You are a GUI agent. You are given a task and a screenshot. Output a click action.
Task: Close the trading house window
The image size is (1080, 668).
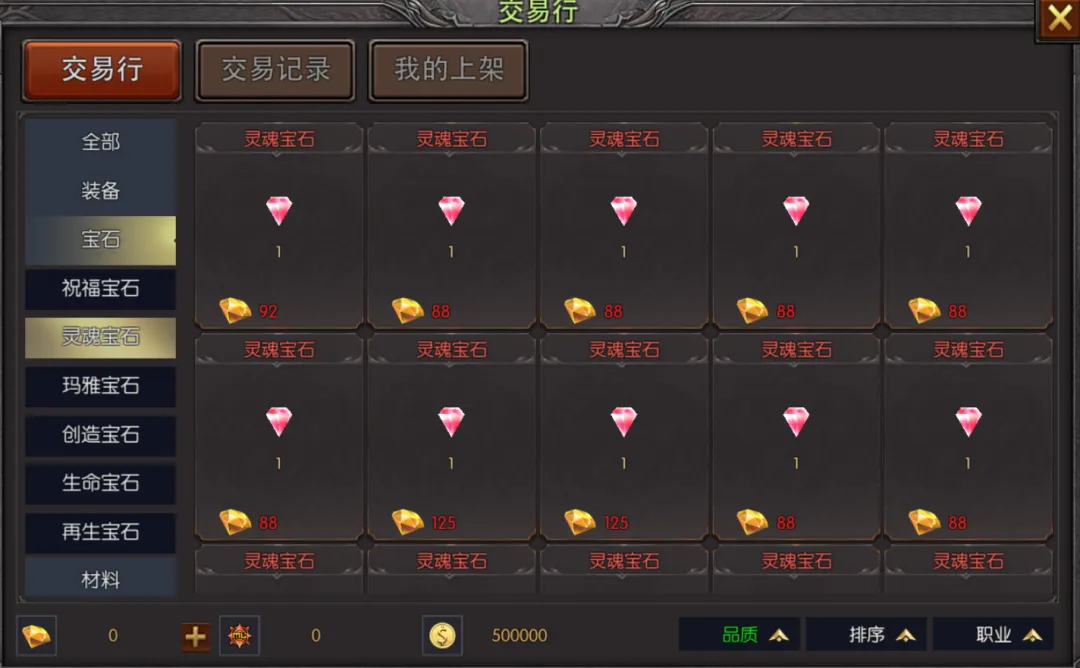(1059, 19)
